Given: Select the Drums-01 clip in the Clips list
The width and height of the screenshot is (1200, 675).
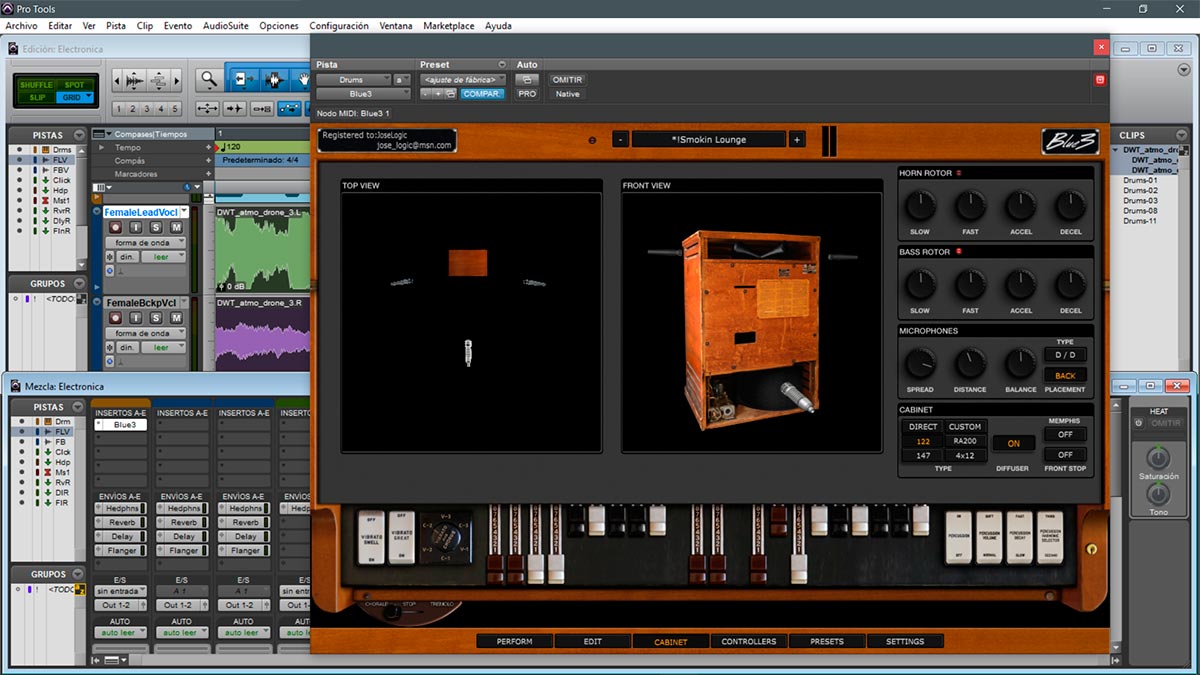Looking at the screenshot, I should [1140, 181].
